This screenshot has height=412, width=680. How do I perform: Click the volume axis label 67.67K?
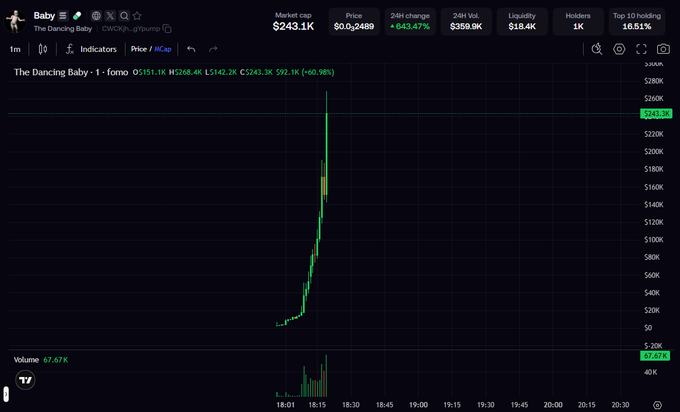point(655,356)
